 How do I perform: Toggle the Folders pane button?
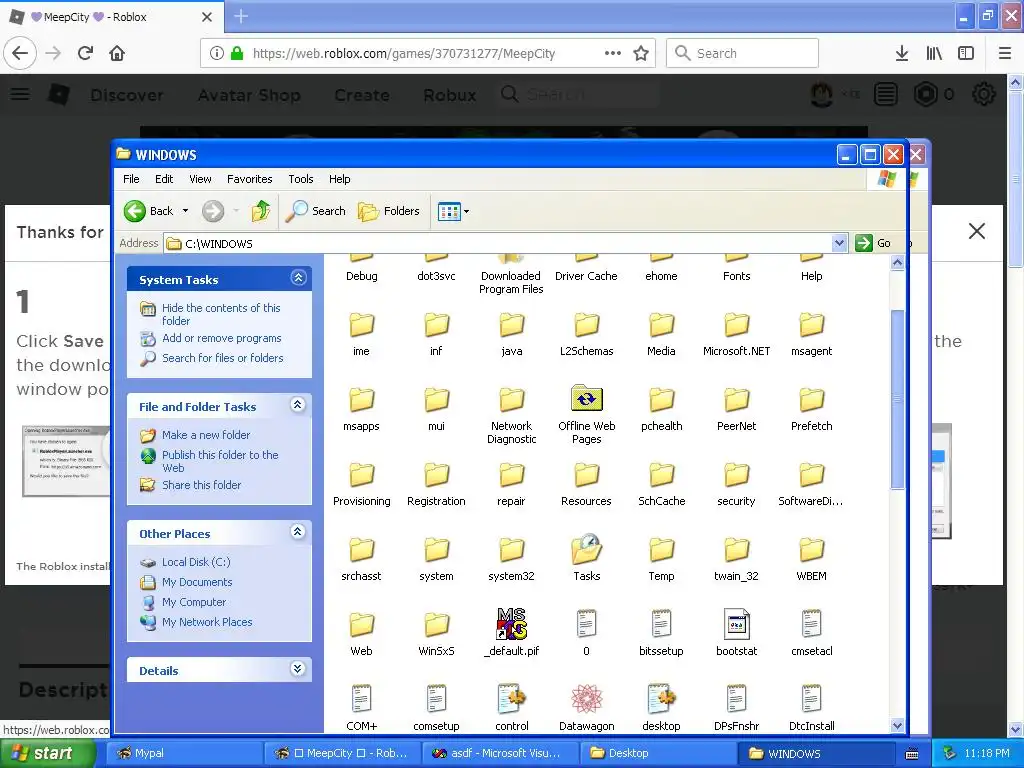[389, 211]
